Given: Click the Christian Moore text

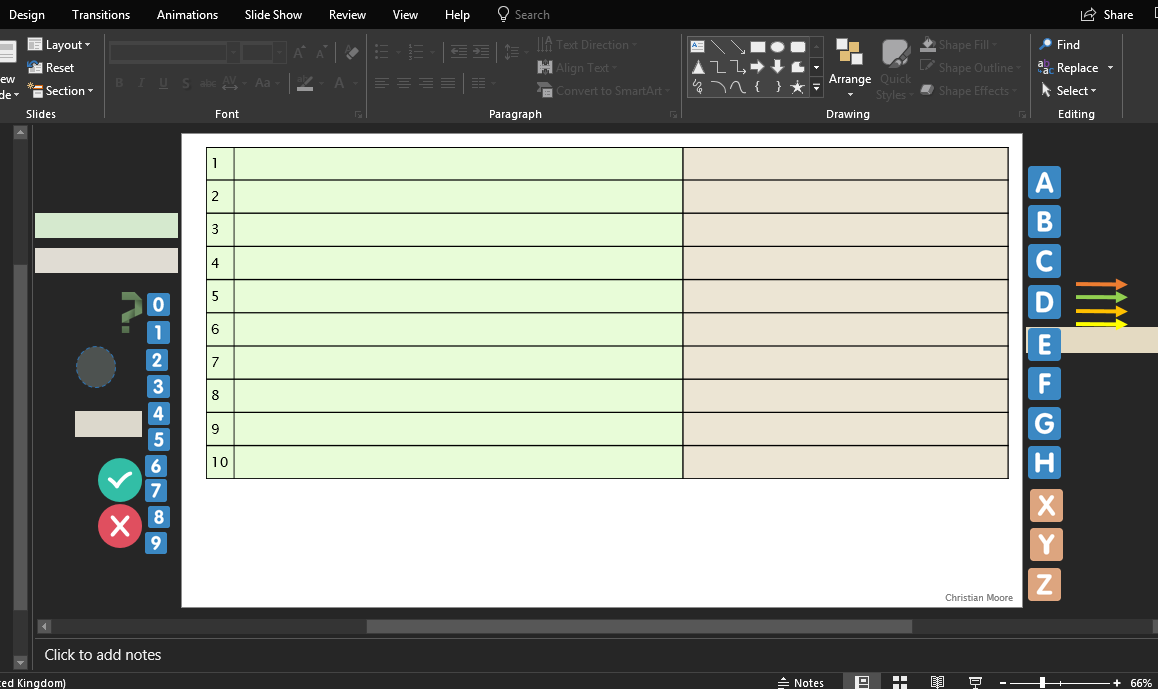Looking at the screenshot, I should pos(979,597).
